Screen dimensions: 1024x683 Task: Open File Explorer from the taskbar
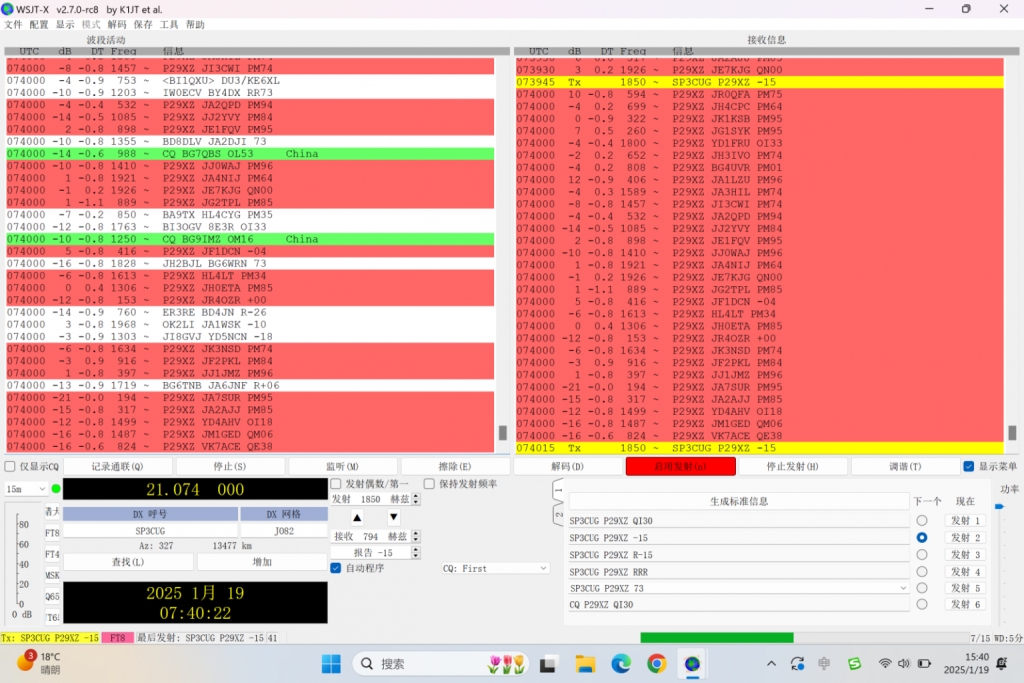(x=584, y=663)
